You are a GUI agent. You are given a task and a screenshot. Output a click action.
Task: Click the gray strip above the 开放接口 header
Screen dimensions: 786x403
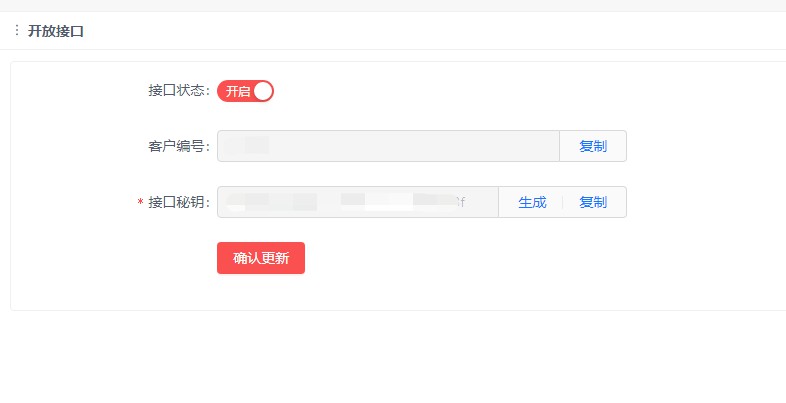(393, 6)
